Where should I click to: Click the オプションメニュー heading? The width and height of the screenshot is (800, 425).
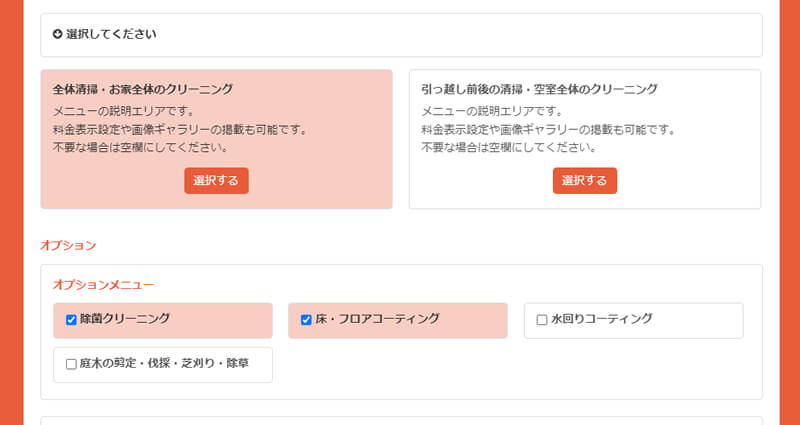coord(103,285)
